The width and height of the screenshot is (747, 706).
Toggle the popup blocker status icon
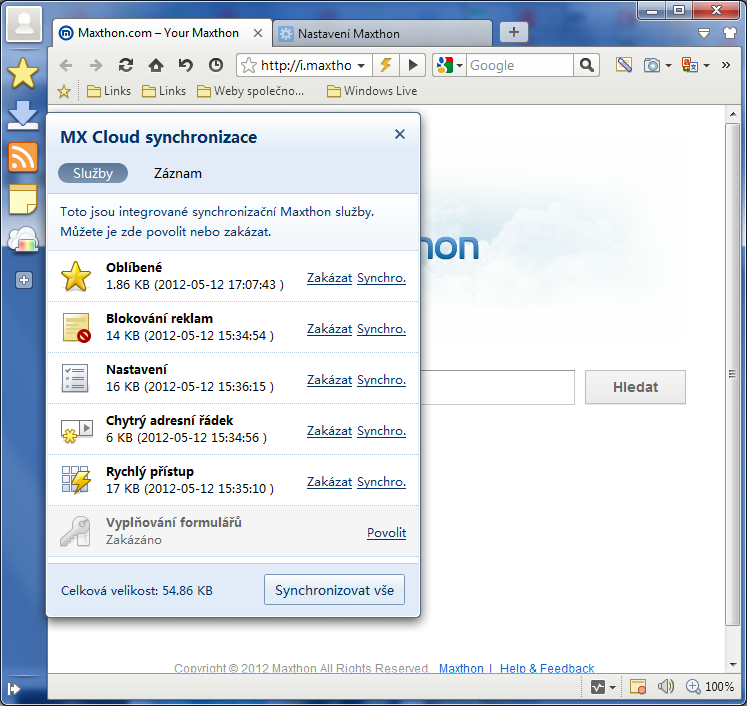coord(637,687)
